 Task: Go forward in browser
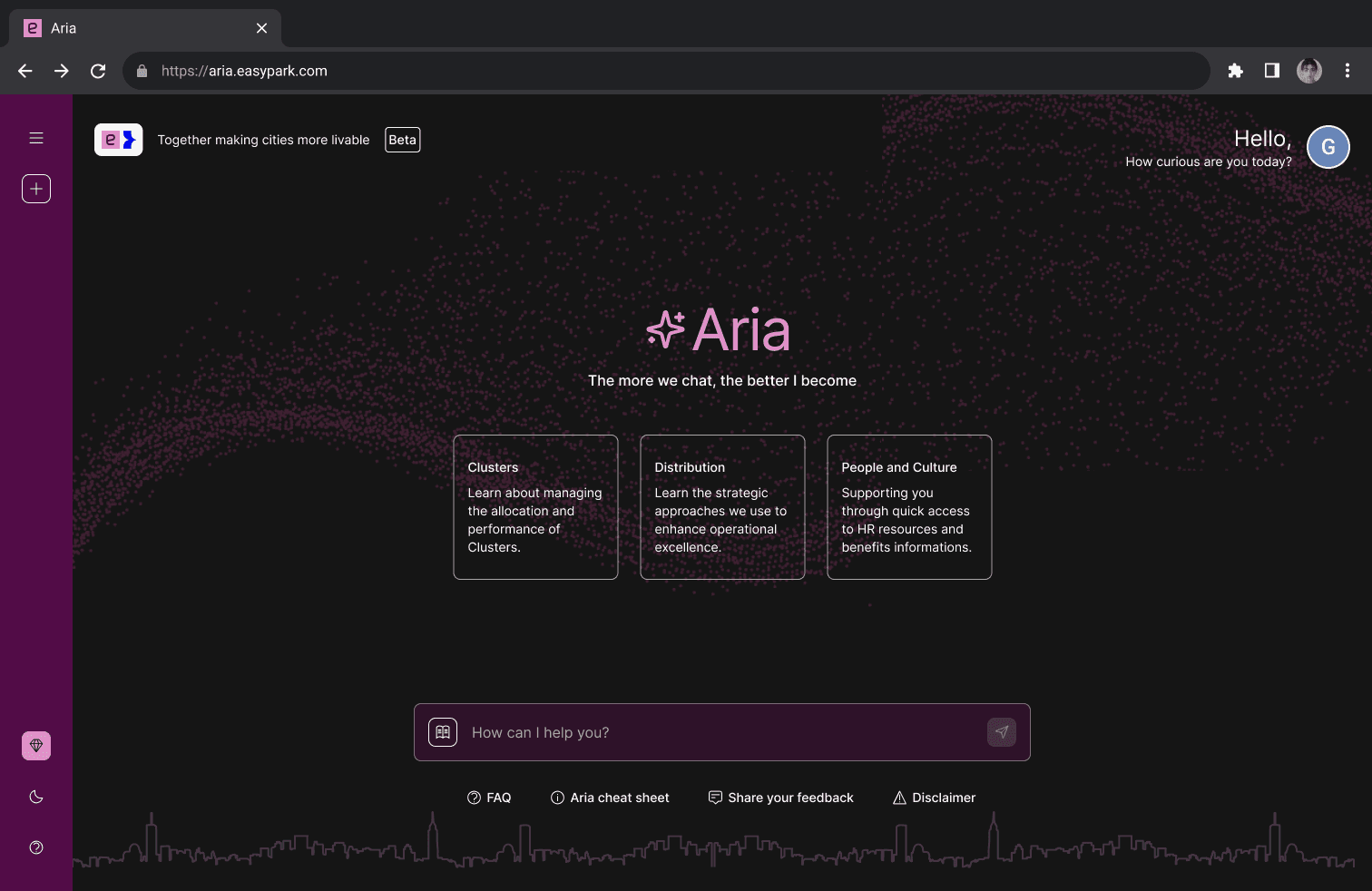pos(62,71)
